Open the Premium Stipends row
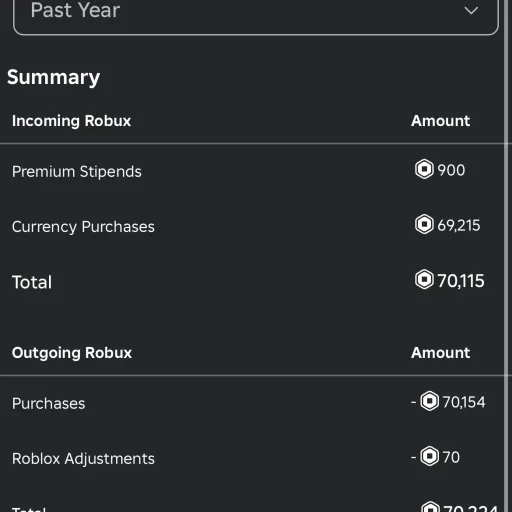The image size is (512, 512). click(252, 171)
